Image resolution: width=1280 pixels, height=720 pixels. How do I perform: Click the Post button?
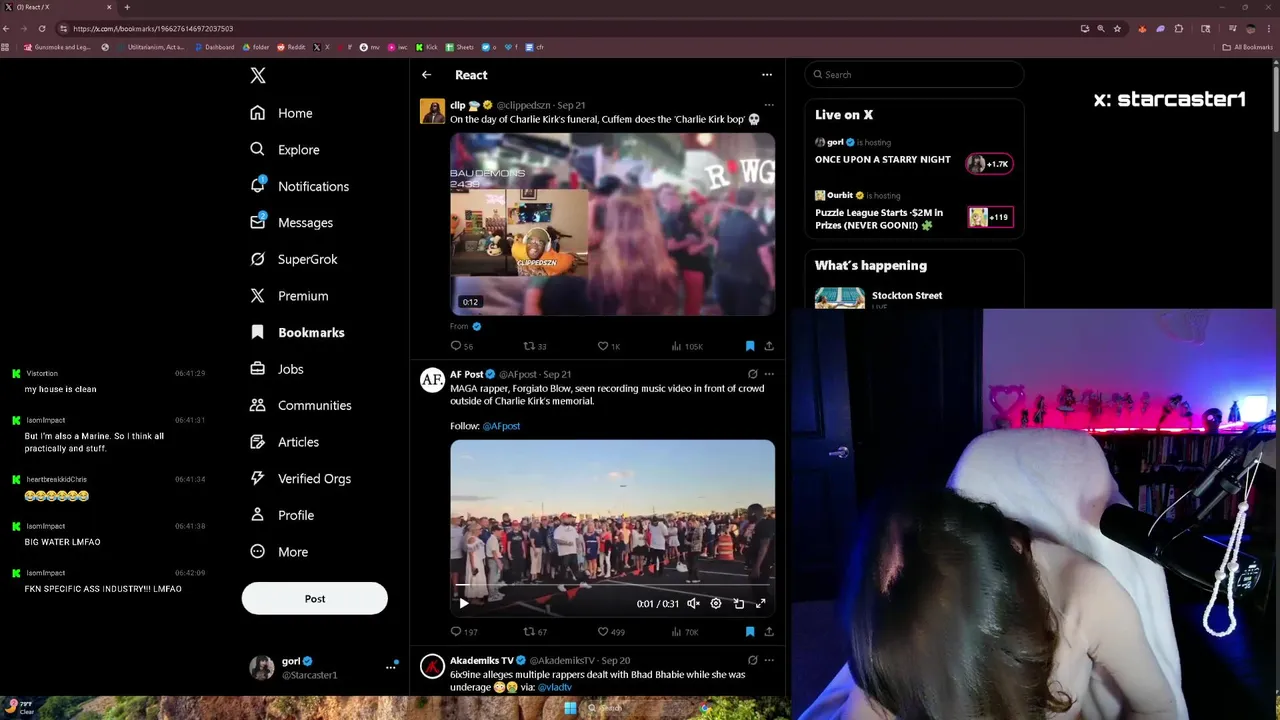314,598
